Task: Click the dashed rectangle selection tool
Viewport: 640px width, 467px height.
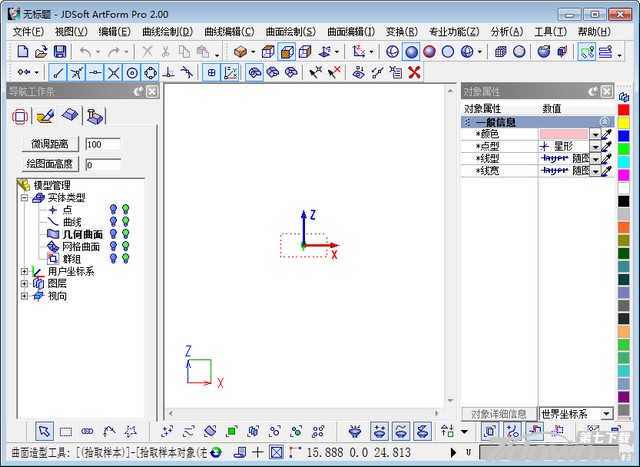Action: (65, 431)
